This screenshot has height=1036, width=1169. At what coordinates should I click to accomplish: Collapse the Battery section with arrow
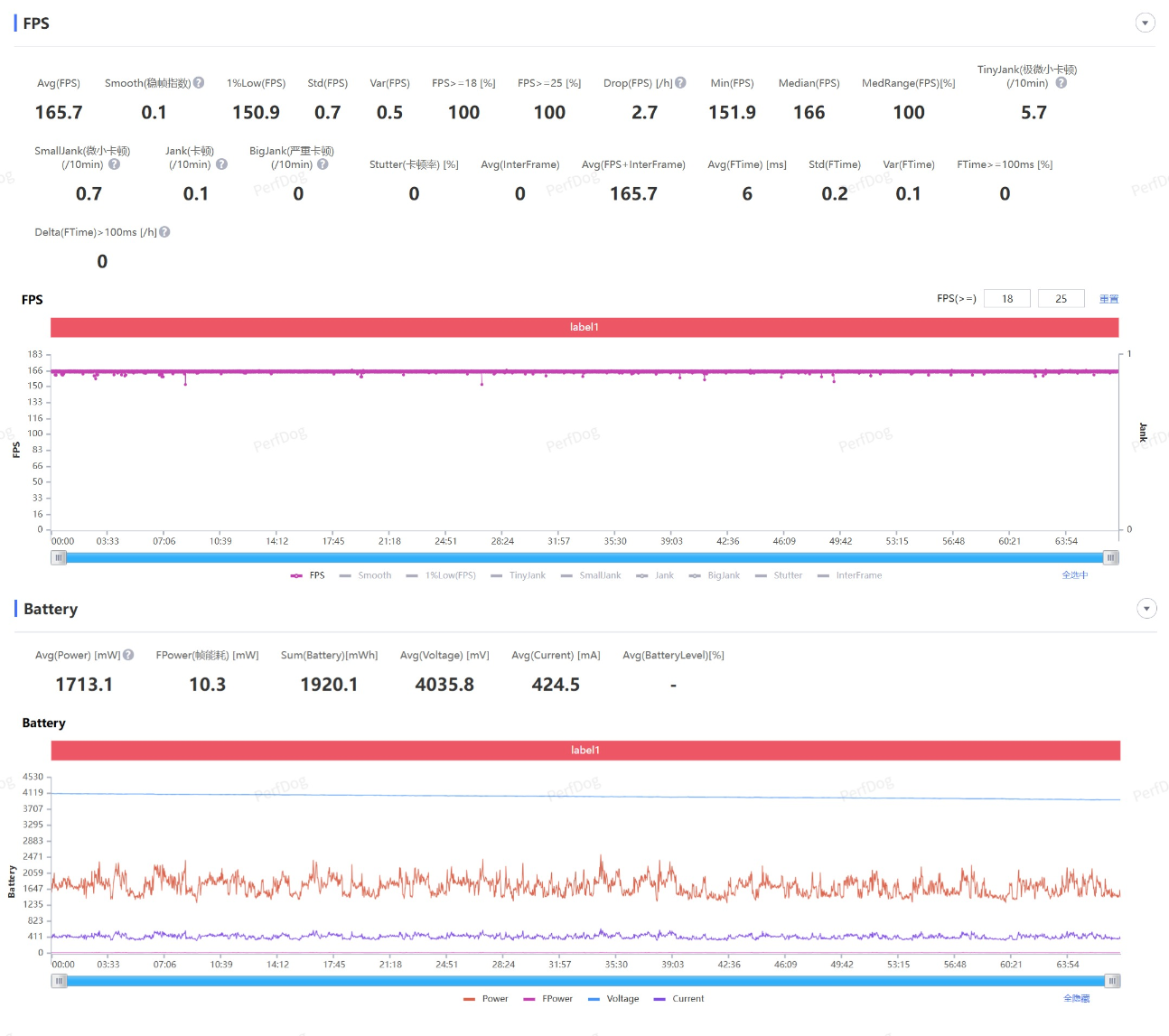[x=1146, y=609]
